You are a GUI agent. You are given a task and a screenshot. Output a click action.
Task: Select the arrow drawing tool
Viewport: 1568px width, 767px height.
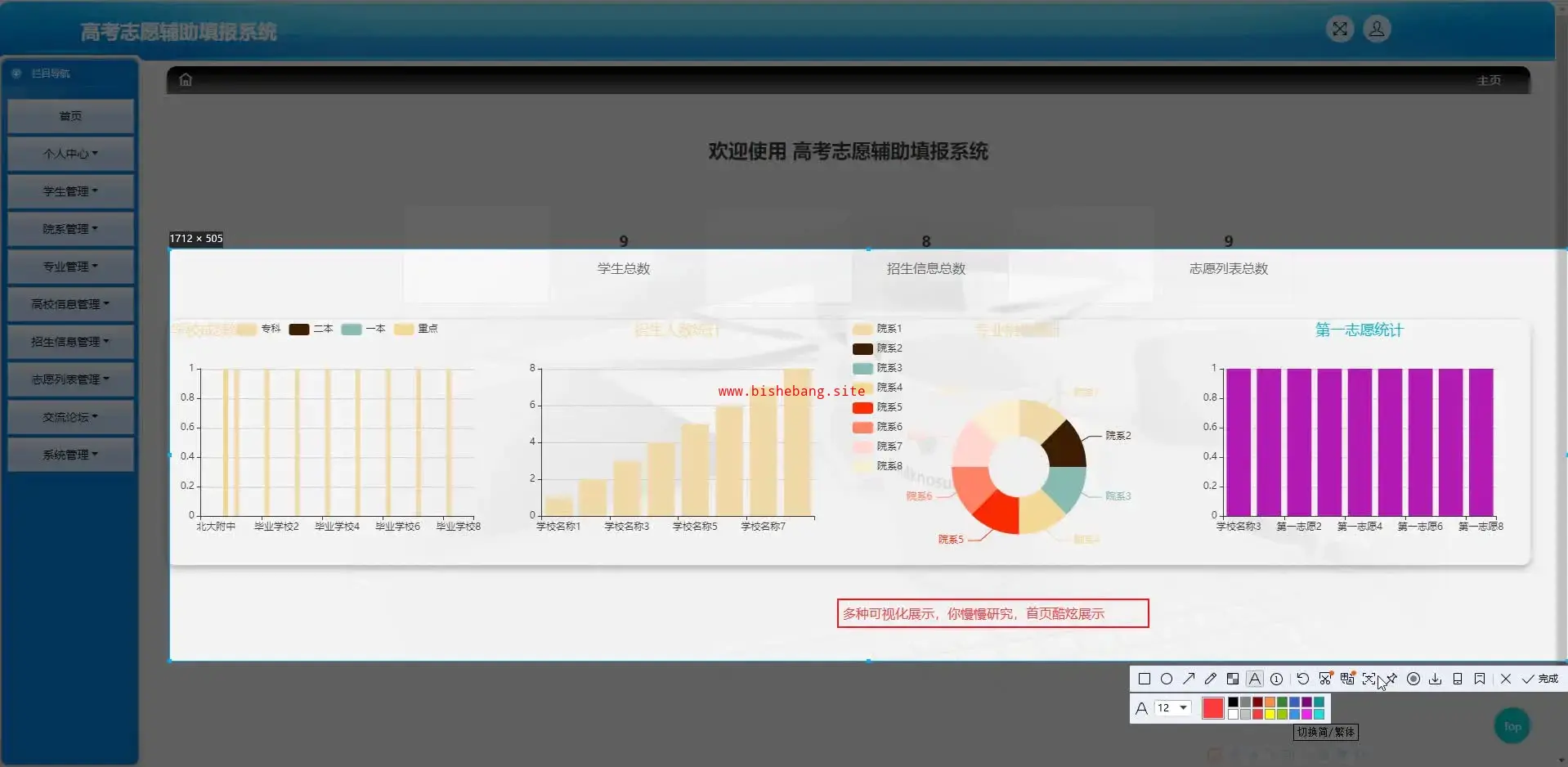[x=1189, y=679]
